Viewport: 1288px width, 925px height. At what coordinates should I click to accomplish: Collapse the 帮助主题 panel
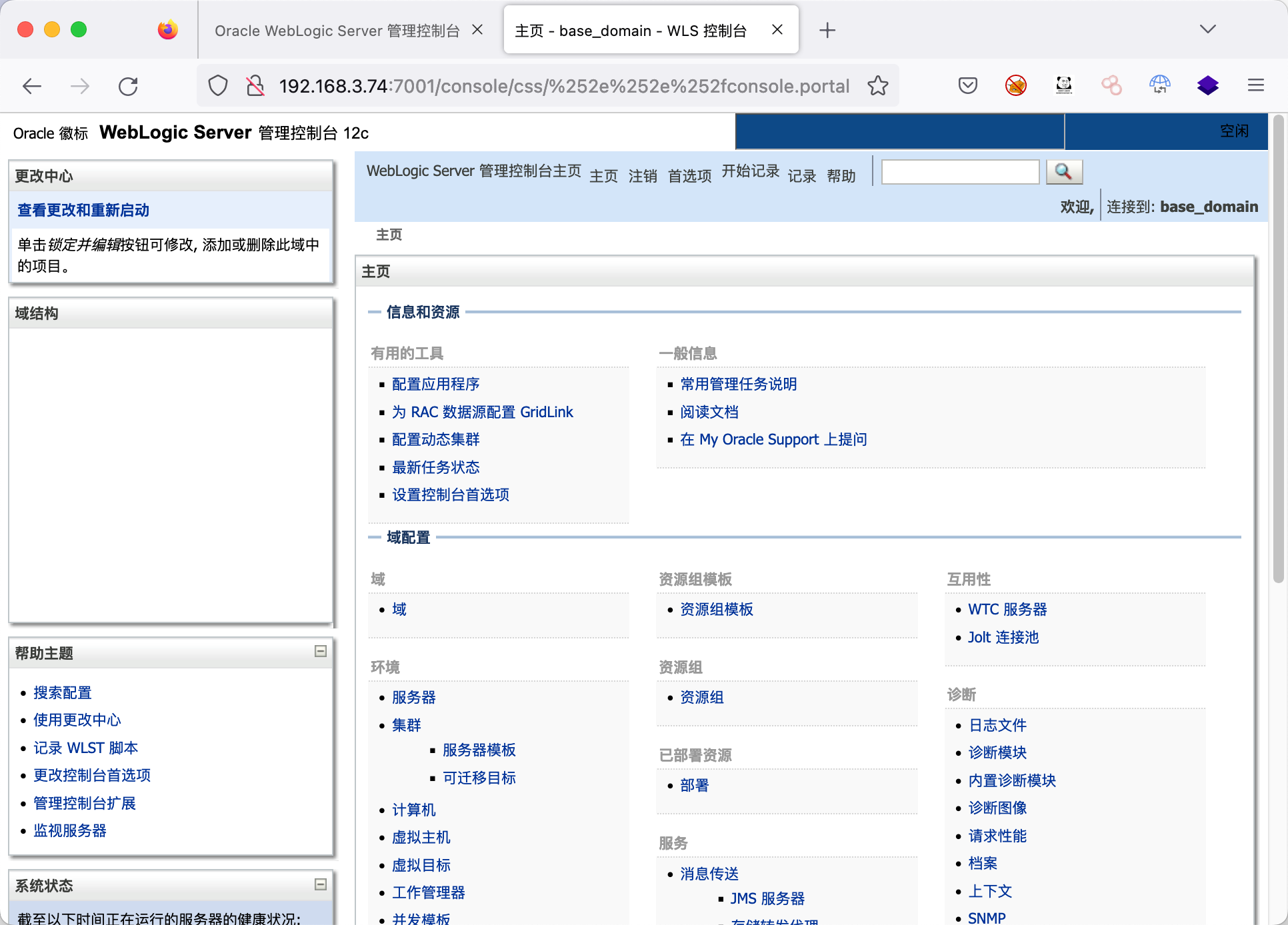321,651
